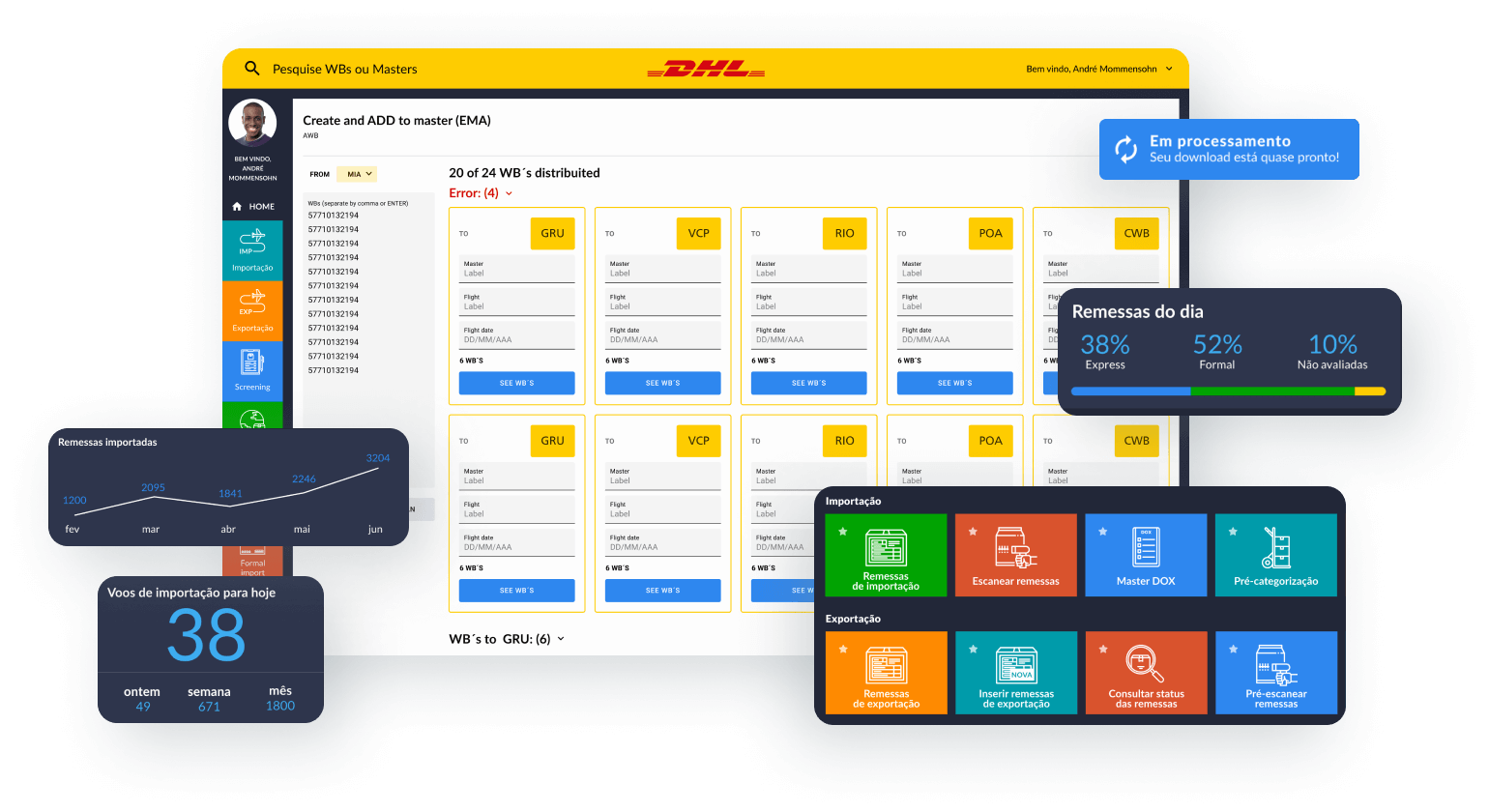
Task: Click chart point 2095 for mar
Action: [153, 488]
